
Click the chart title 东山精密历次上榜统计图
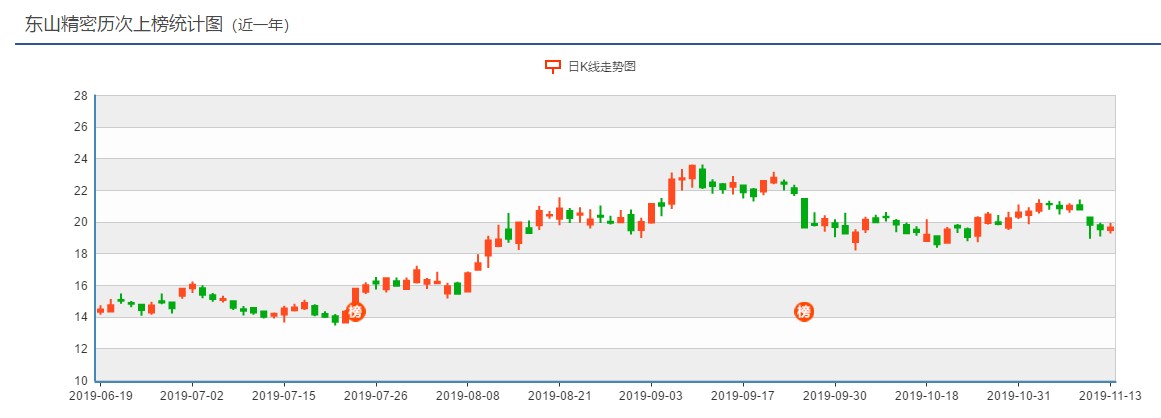click(124, 24)
